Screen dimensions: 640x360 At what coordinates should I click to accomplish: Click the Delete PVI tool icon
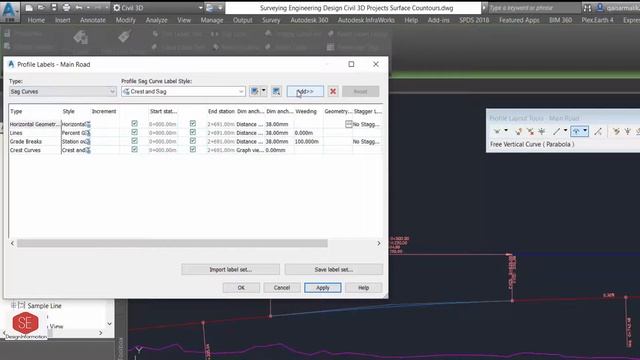click(x=530, y=131)
